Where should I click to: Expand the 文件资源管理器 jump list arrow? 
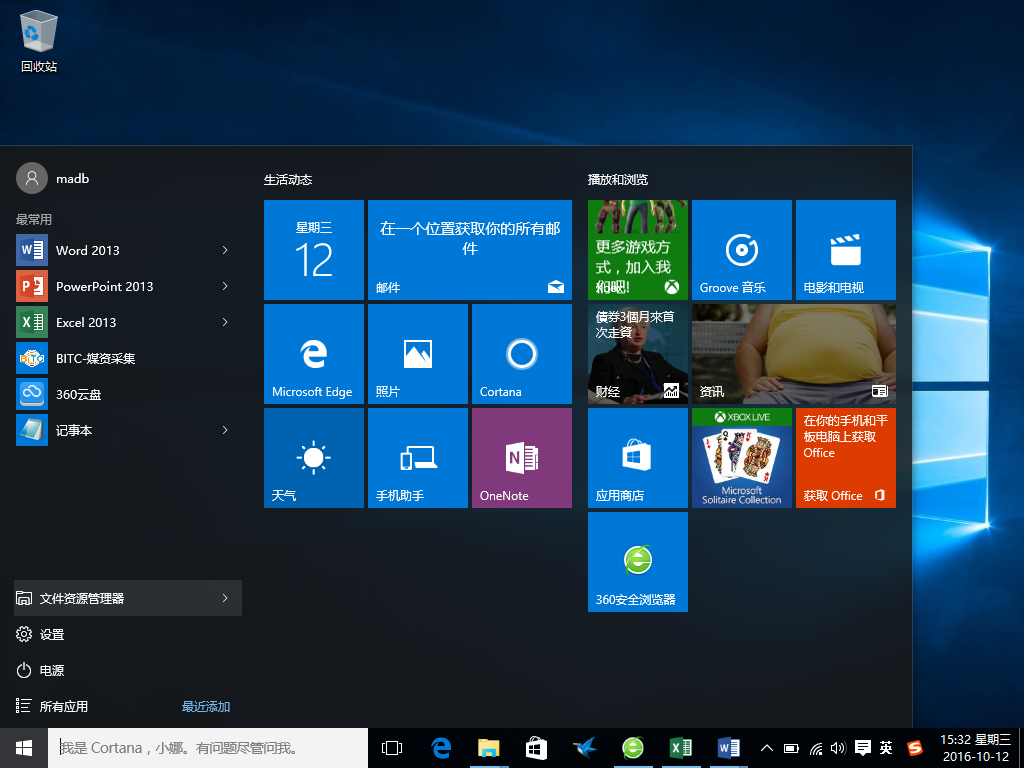[225, 598]
